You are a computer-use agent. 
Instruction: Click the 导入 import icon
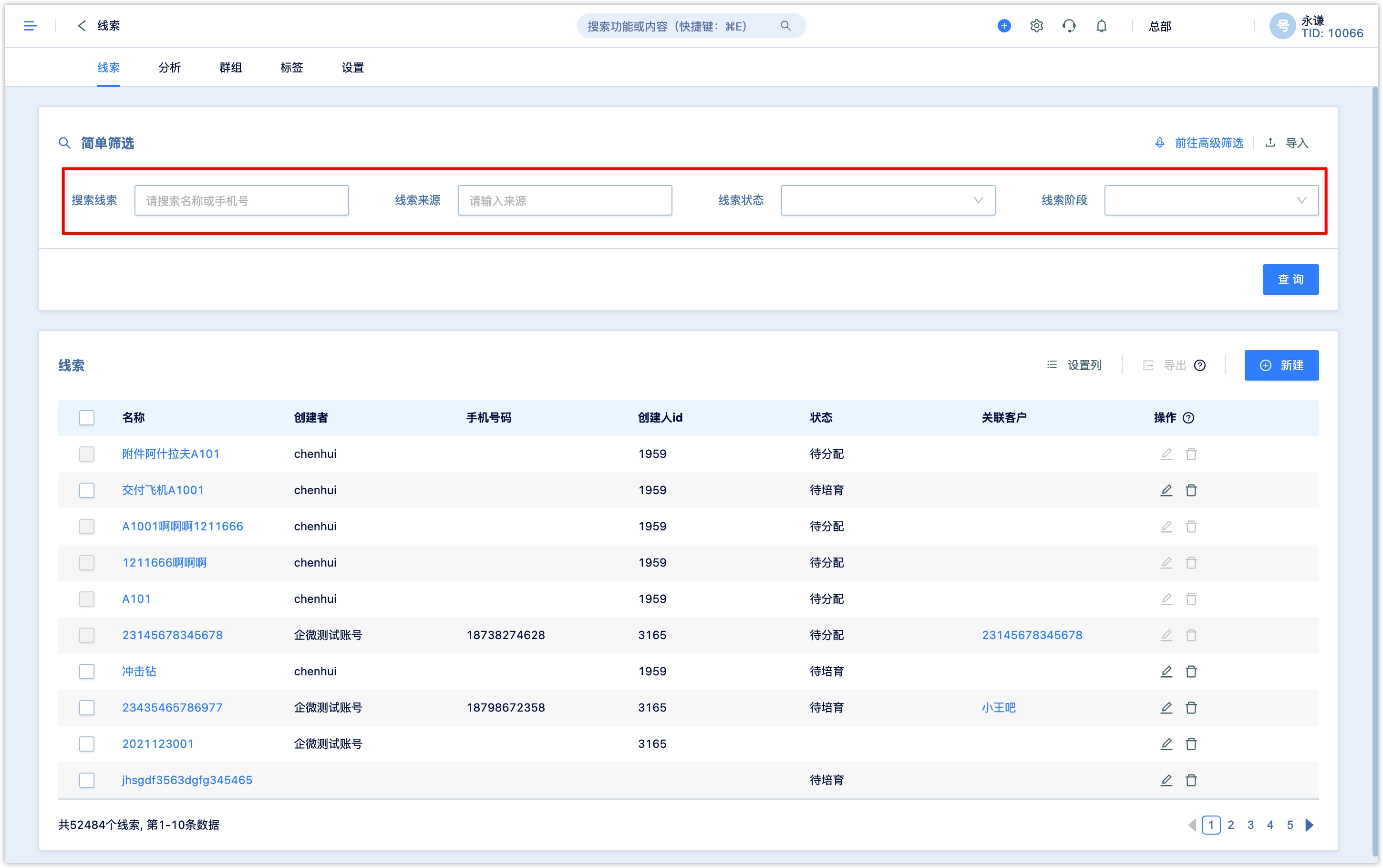click(x=1270, y=143)
